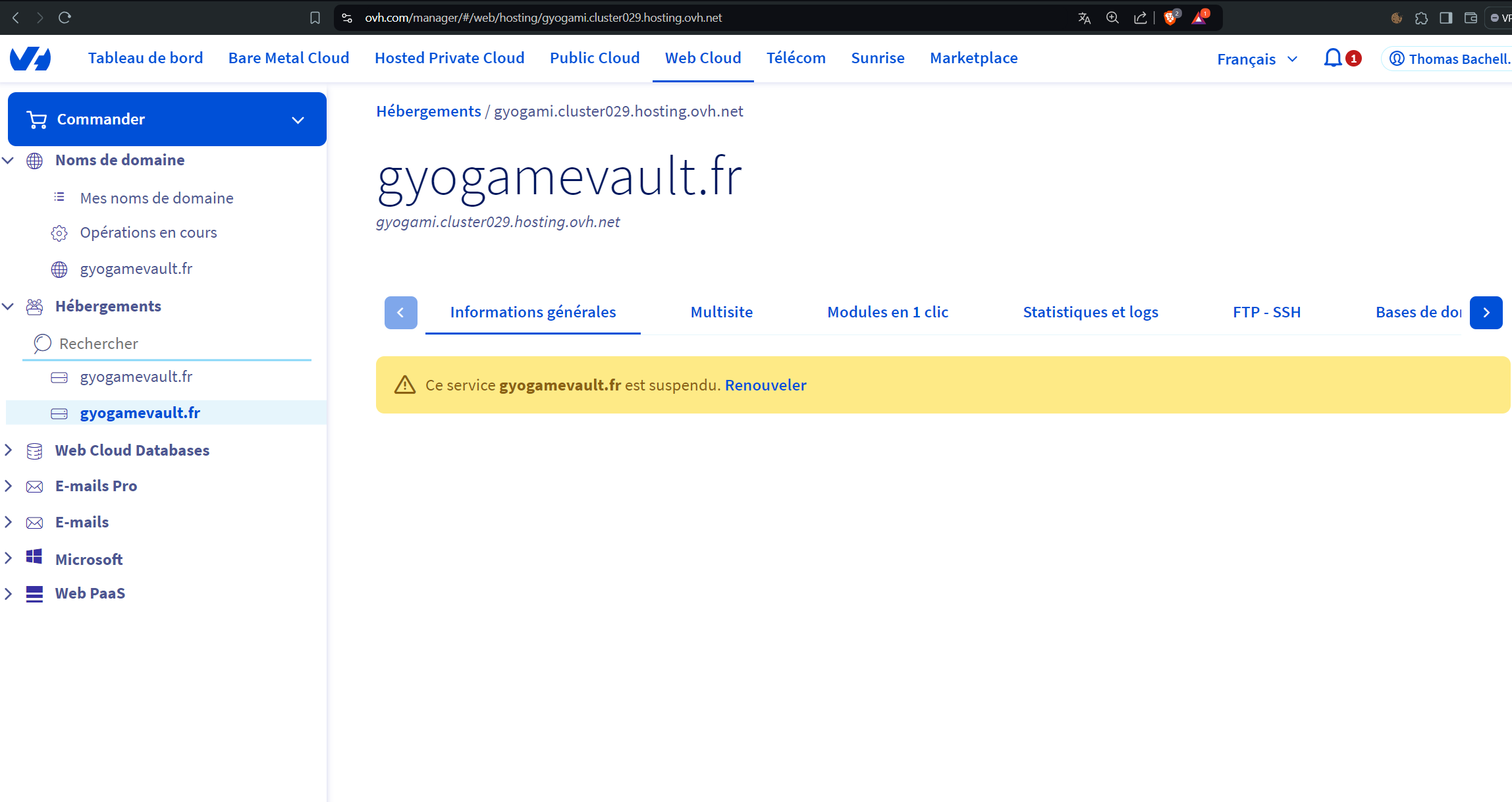The height and width of the screenshot is (802, 1512).
Task: Expand the Web Cloud Databases section
Action: [x=9, y=450]
